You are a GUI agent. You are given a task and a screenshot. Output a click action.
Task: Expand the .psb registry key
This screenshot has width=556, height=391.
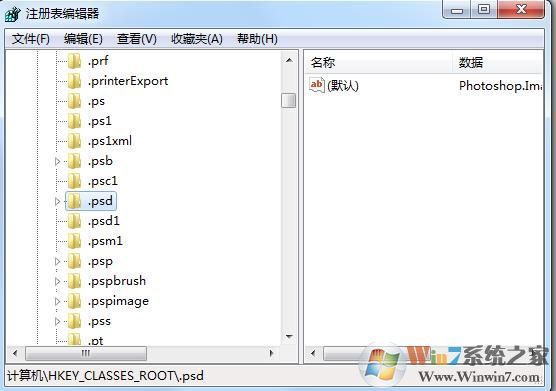[57, 162]
